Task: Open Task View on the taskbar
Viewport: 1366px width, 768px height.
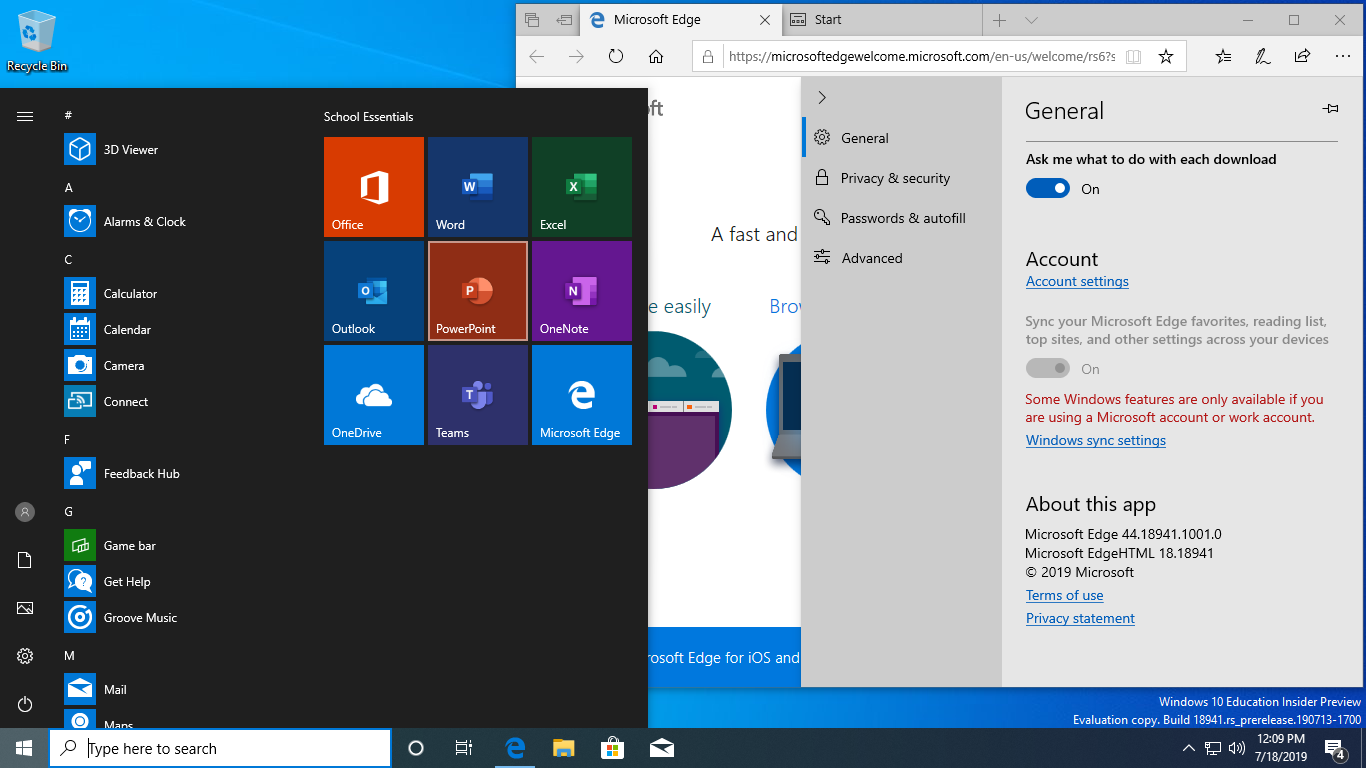Action: [464, 748]
